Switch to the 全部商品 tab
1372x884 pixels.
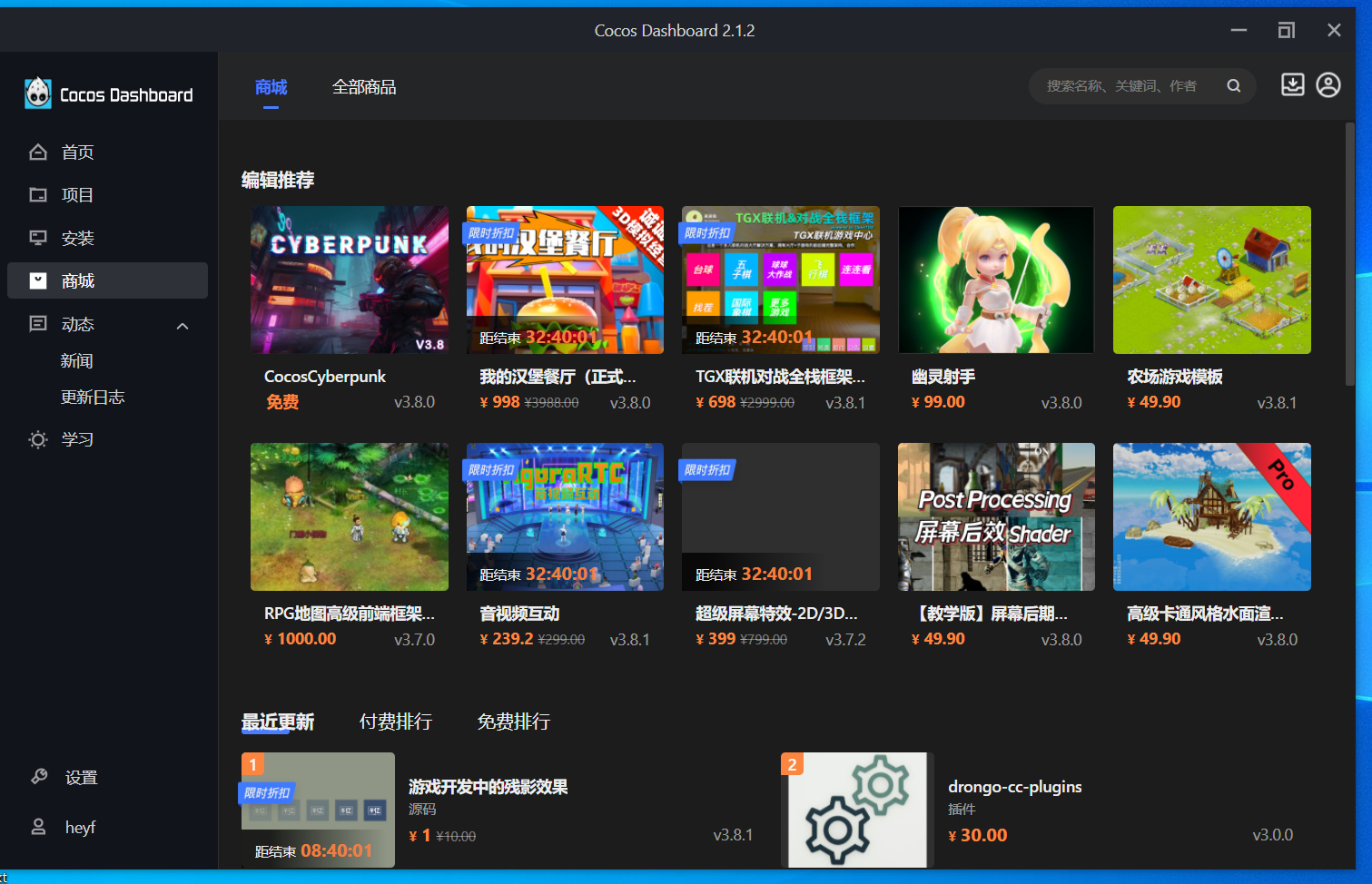(x=364, y=87)
